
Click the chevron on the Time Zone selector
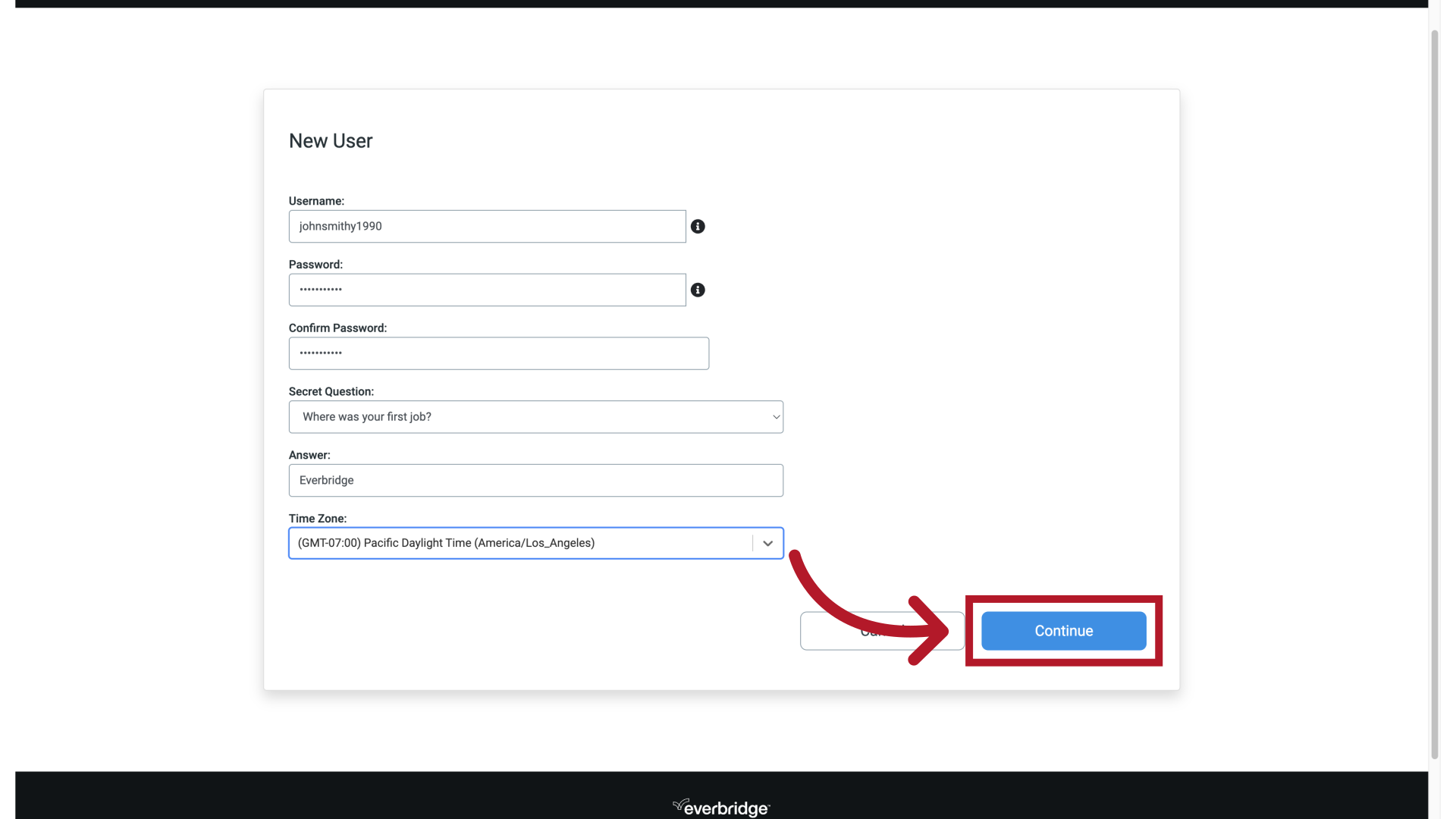pos(767,543)
